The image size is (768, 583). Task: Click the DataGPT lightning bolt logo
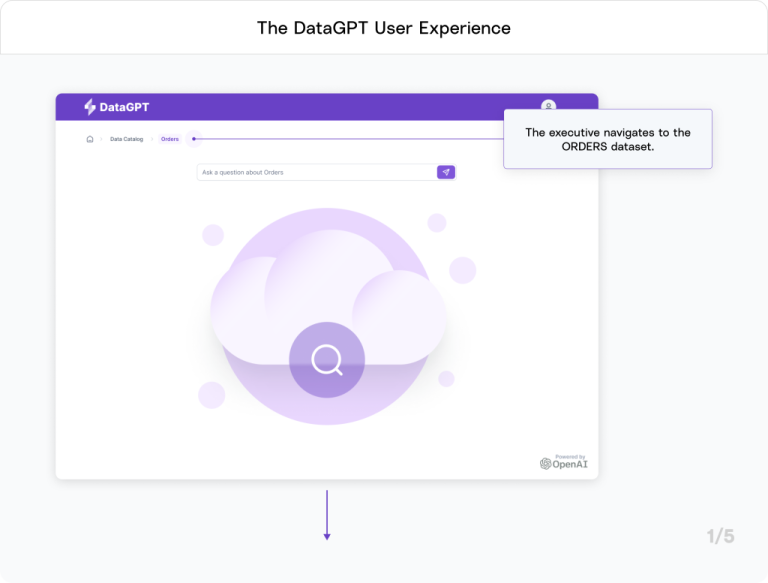pyautogui.click(x=90, y=107)
